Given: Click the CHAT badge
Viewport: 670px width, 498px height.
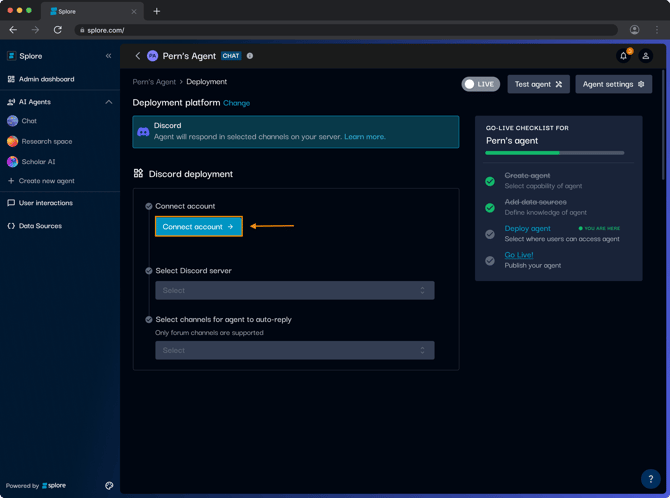Looking at the screenshot, I should (x=231, y=56).
